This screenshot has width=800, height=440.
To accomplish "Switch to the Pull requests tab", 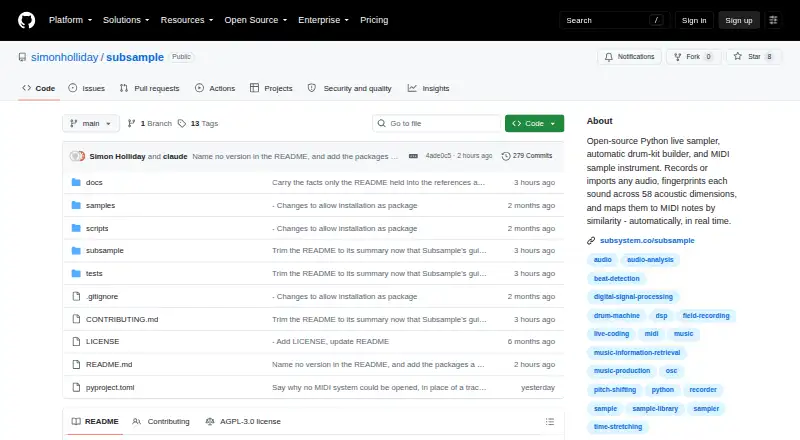I will tap(149, 88).
